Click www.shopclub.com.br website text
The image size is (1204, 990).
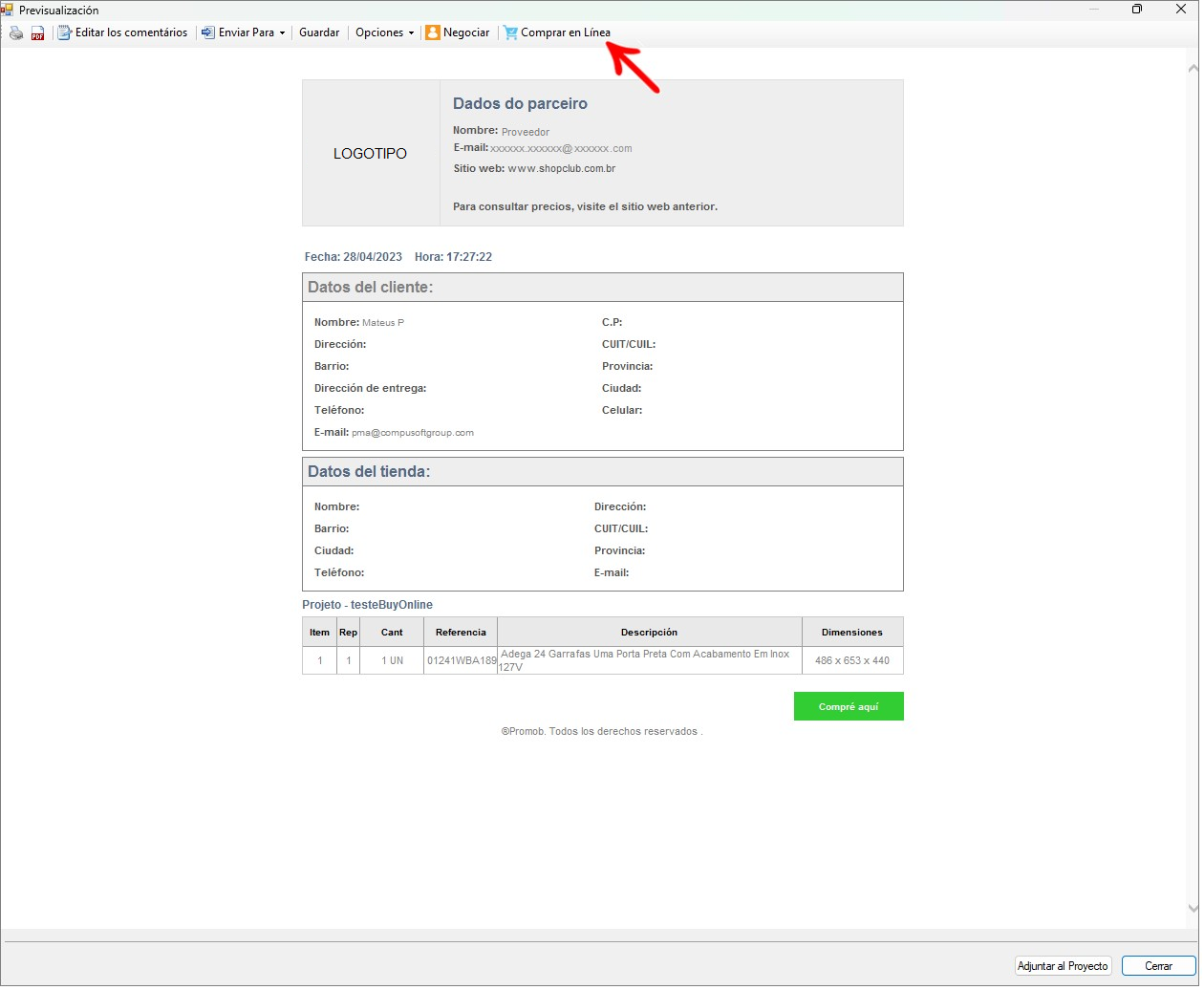coord(562,169)
